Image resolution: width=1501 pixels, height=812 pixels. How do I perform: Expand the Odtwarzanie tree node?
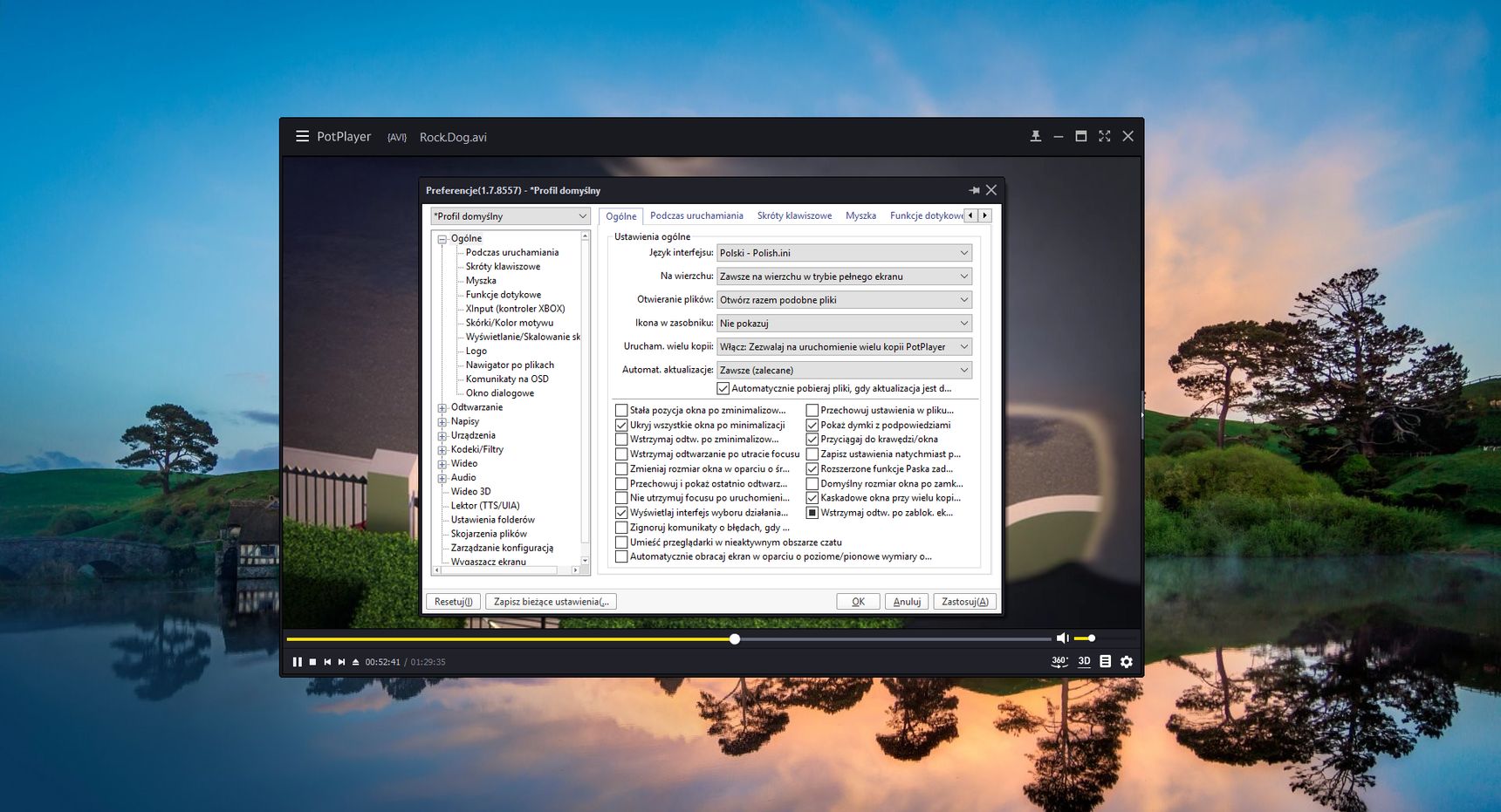(x=442, y=408)
